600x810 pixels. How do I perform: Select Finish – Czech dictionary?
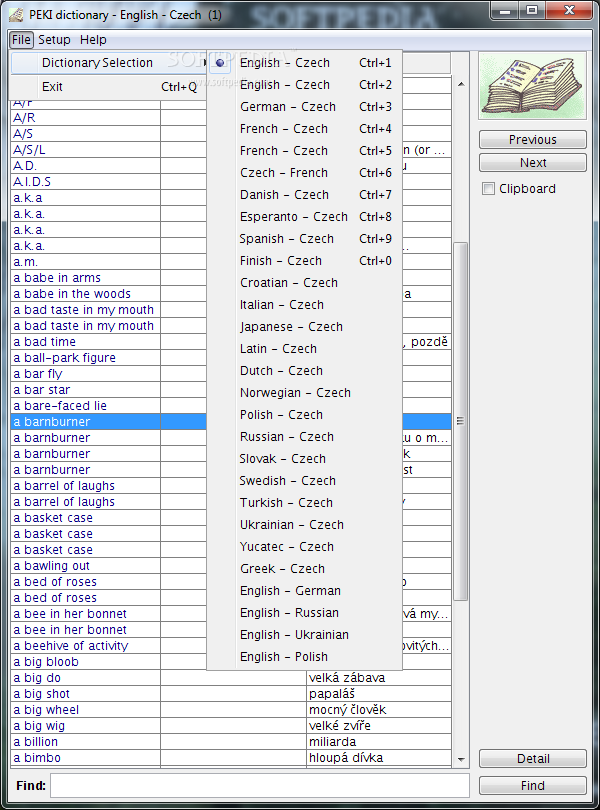click(304, 261)
